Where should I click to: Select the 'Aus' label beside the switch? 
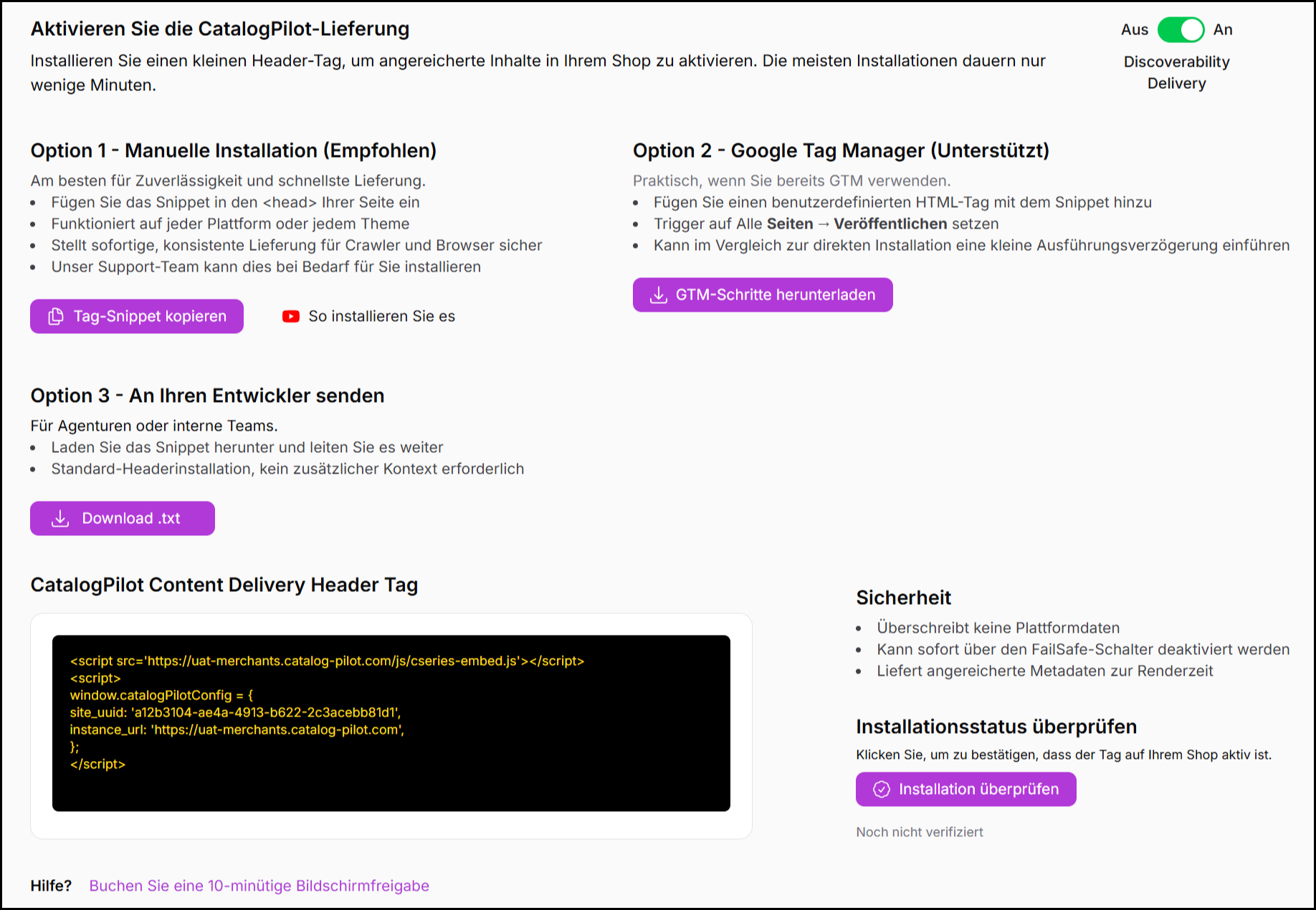1134,30
